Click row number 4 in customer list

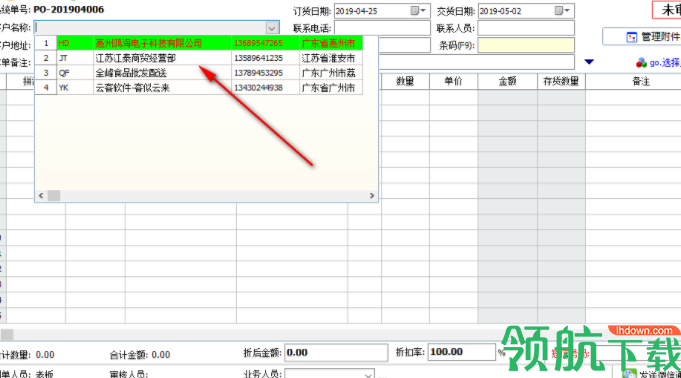[x=46, y=88]
